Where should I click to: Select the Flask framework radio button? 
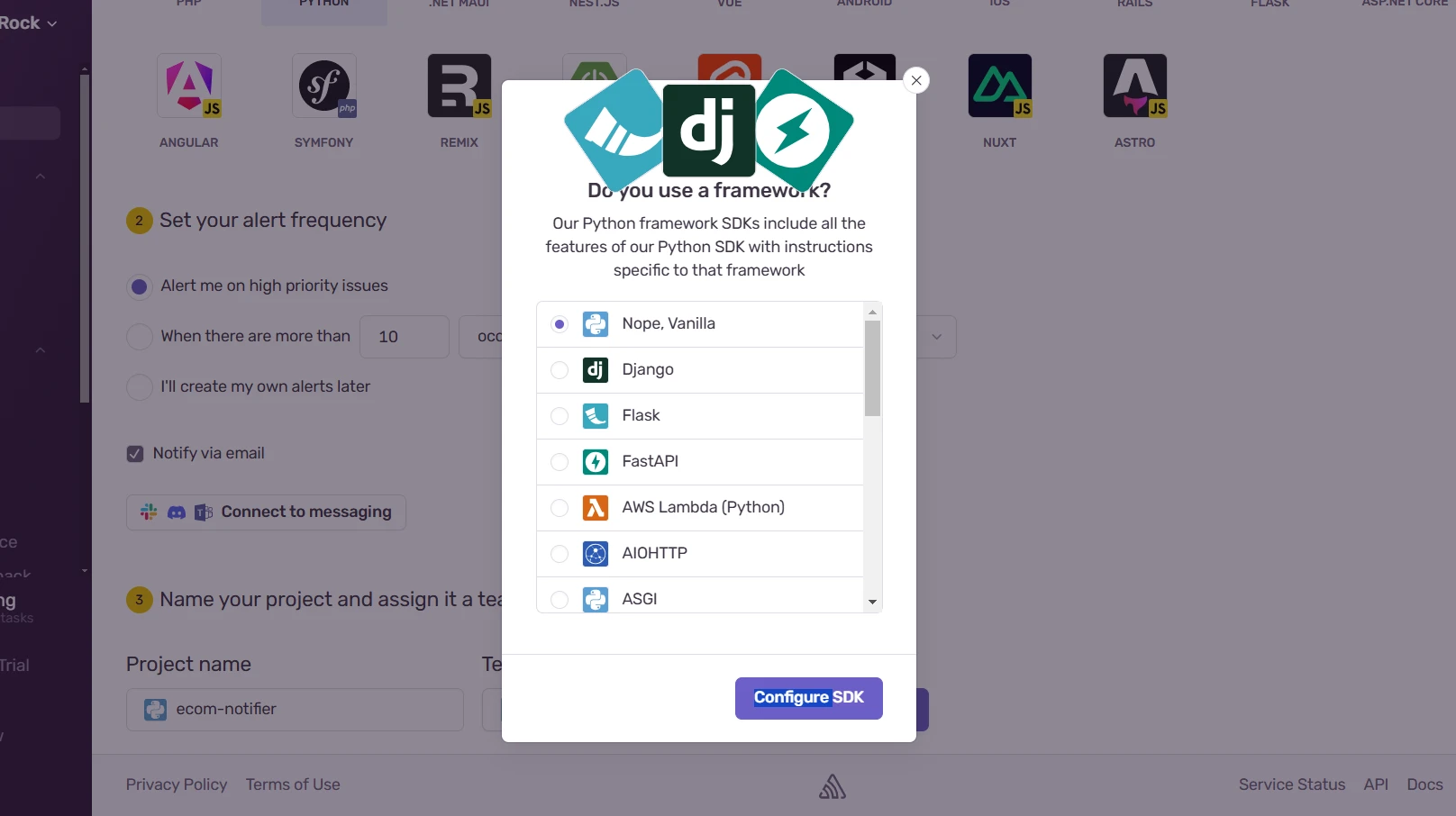[560, 416]
